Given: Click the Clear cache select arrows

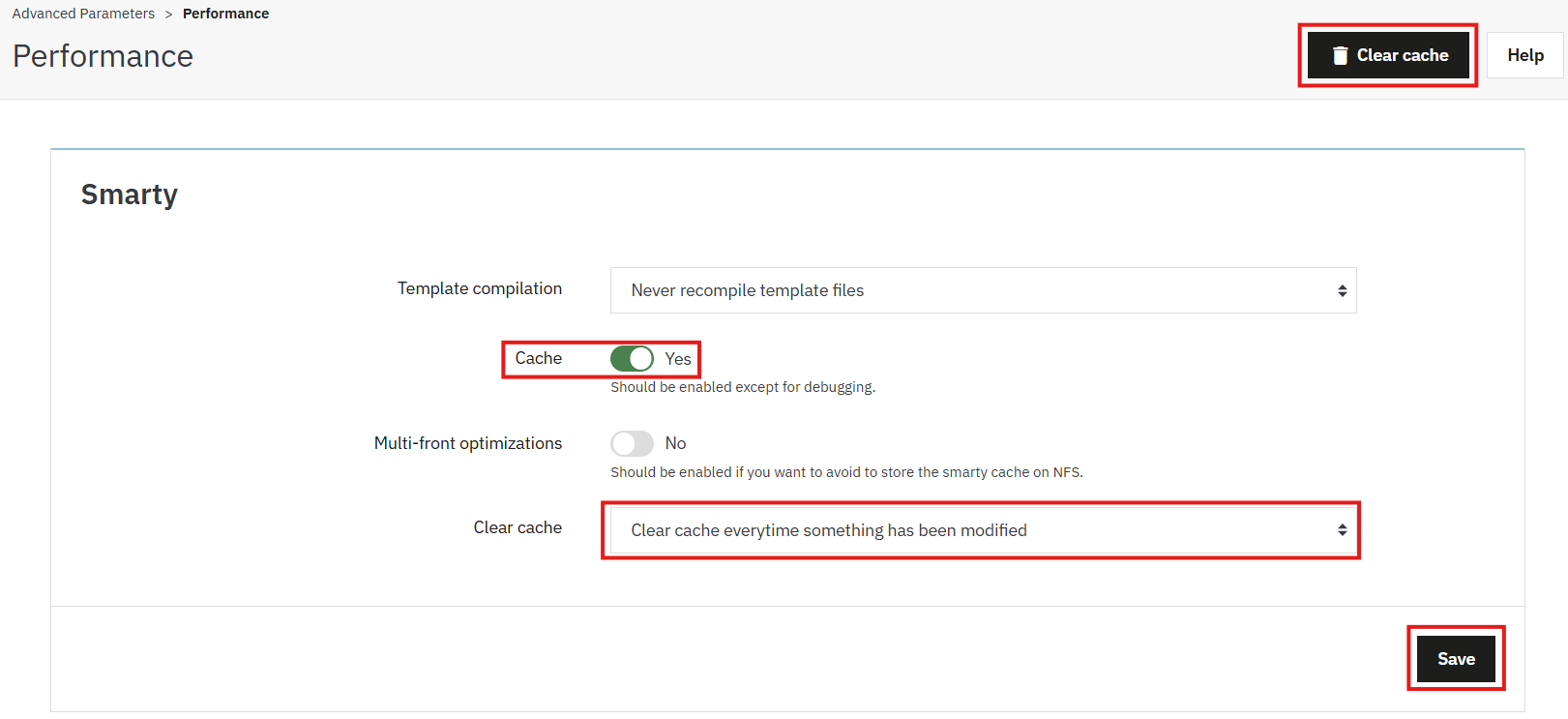Looking at the screenshot, I should tap(1342, 530).
